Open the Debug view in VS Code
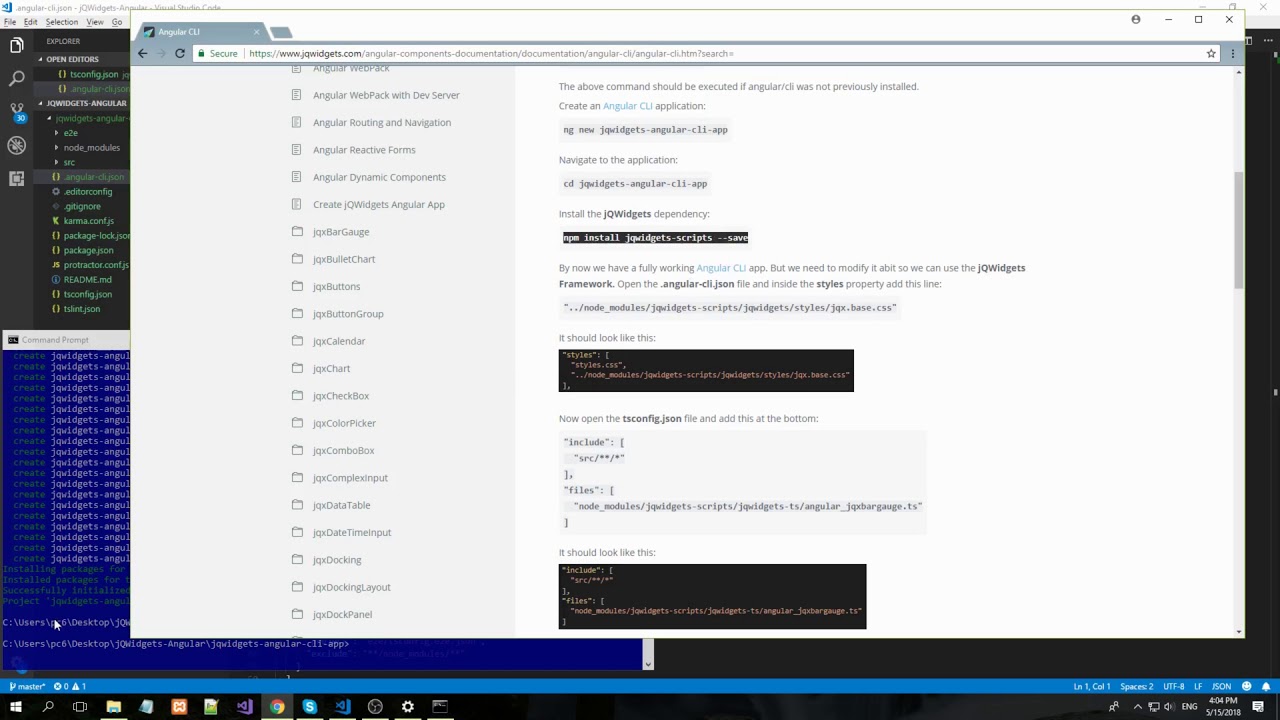1280x720 pixels. tap(16, 145)
